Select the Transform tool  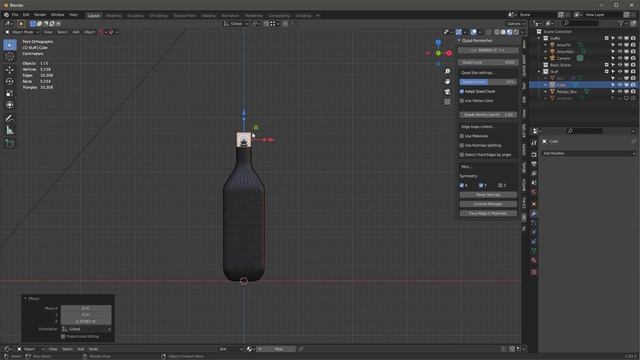click(x=10, y=105)
